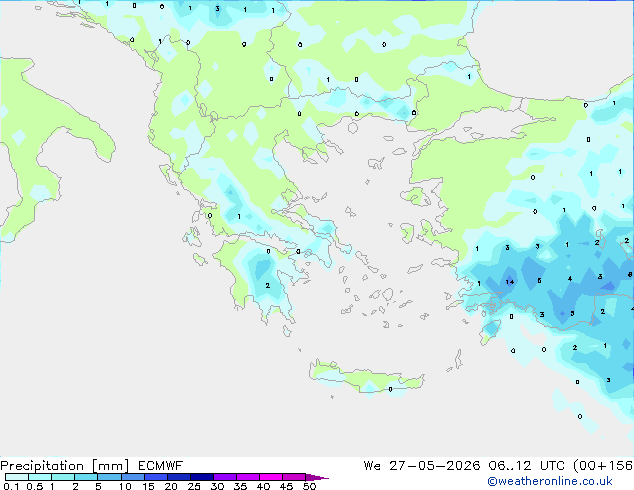Click the 40–45 mm magenta legend swatch
The image size is (634, 490).
coord(271,477)
